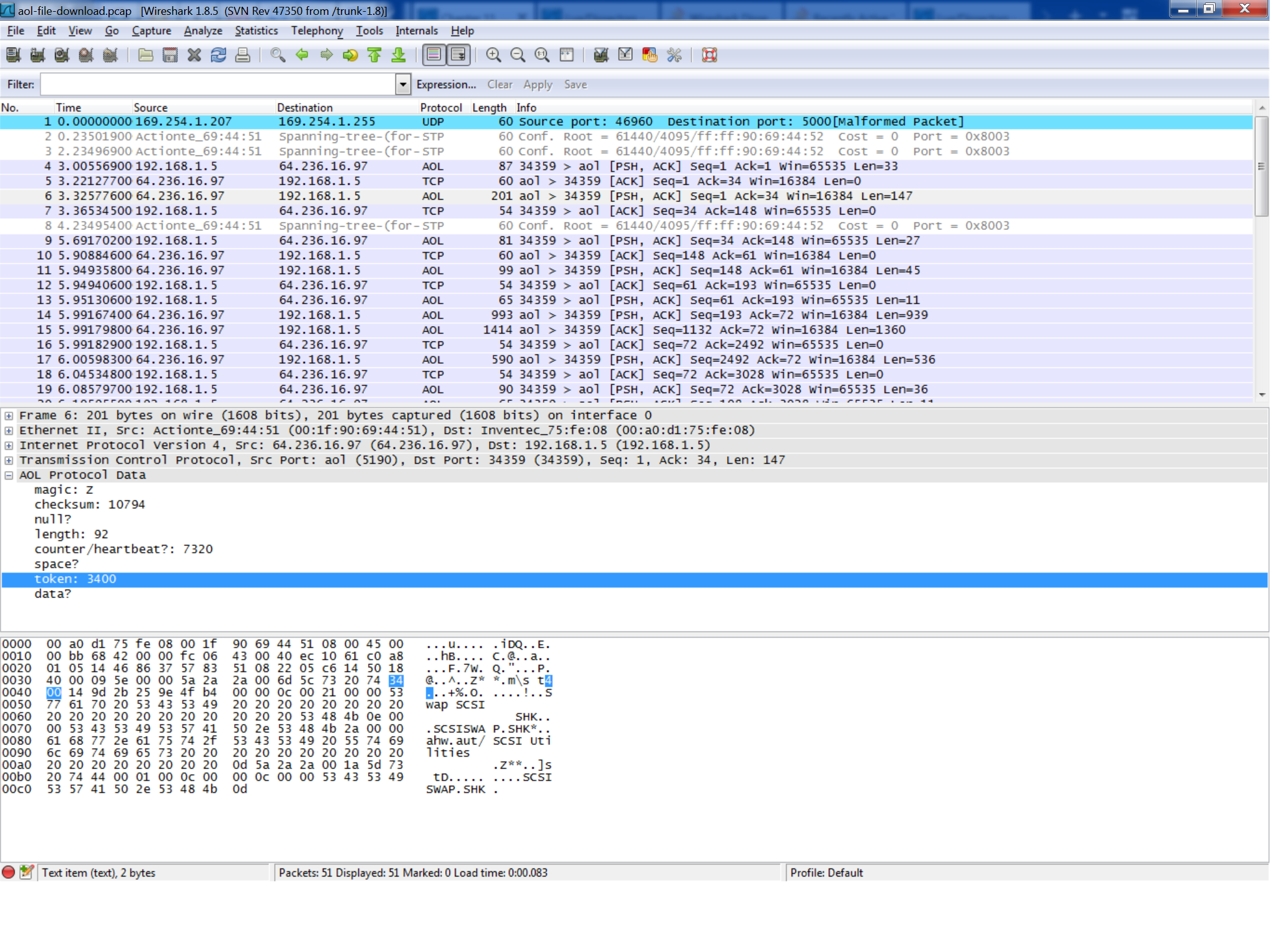Viewport: 1272px width, 952px height.
Task: Click the packet list vertical scrollbar thumb
Action: [1261, 165]
